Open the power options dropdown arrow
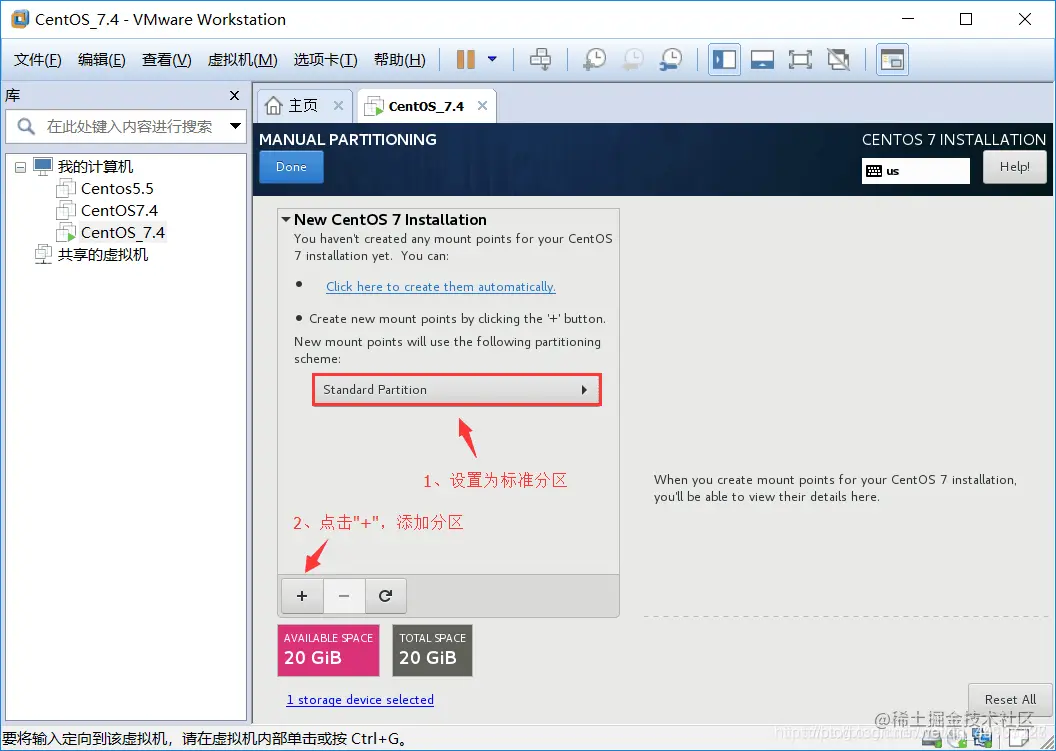1056x751 pixels. [492, 59]
